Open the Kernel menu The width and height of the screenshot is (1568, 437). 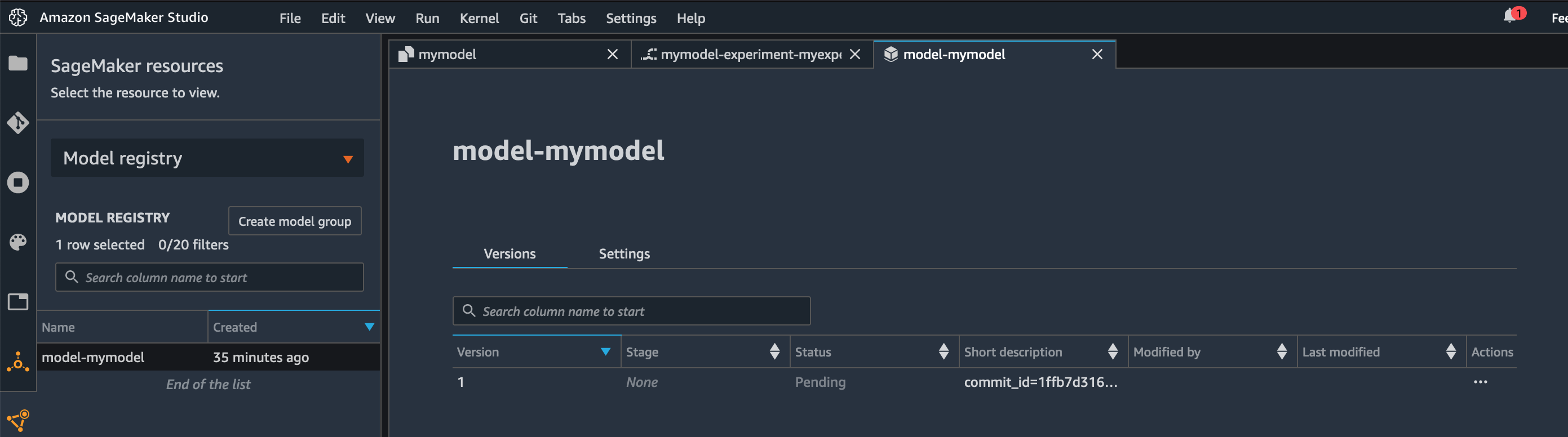479,18
